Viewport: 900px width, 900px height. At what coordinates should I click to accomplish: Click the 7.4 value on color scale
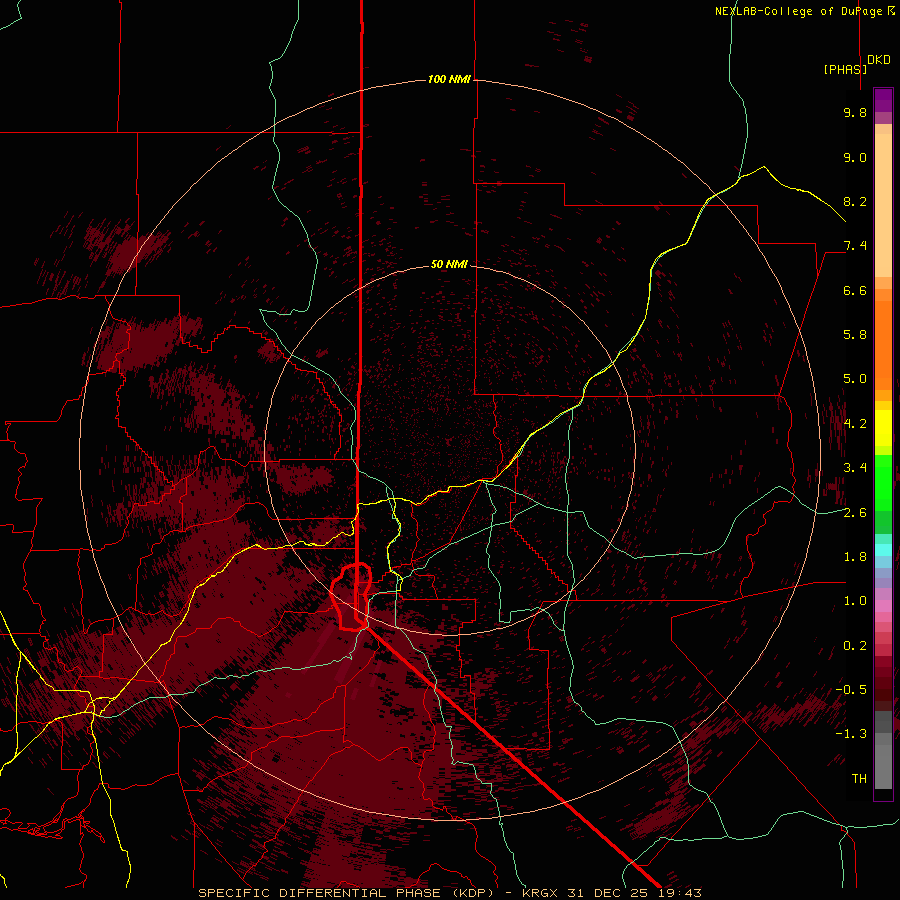pos(855,246)
